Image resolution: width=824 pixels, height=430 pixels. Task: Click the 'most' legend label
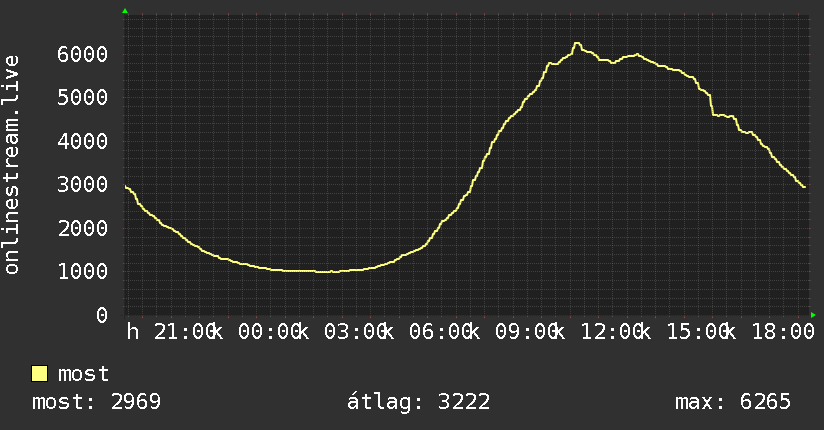point(84,374)
